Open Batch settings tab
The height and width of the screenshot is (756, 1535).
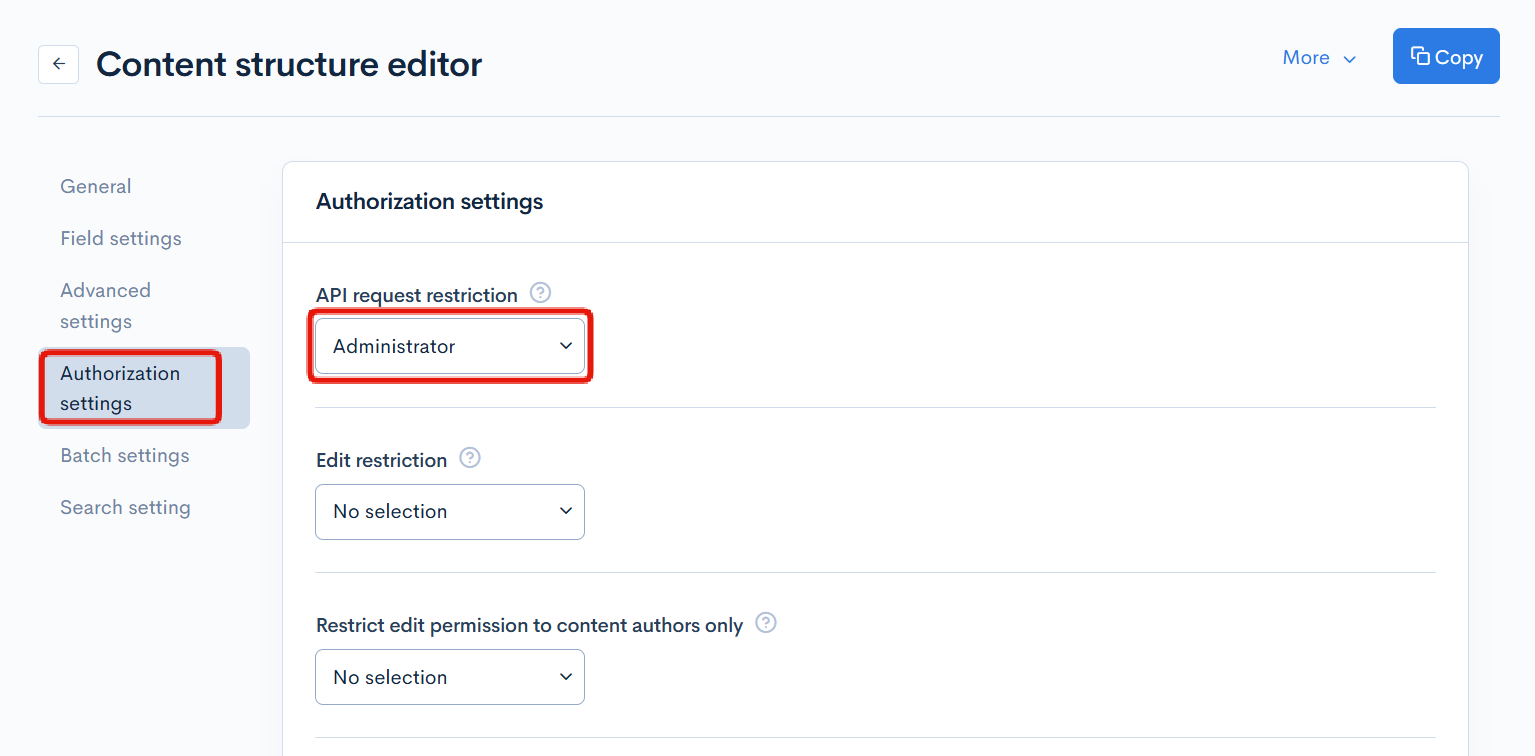(125, 455)
